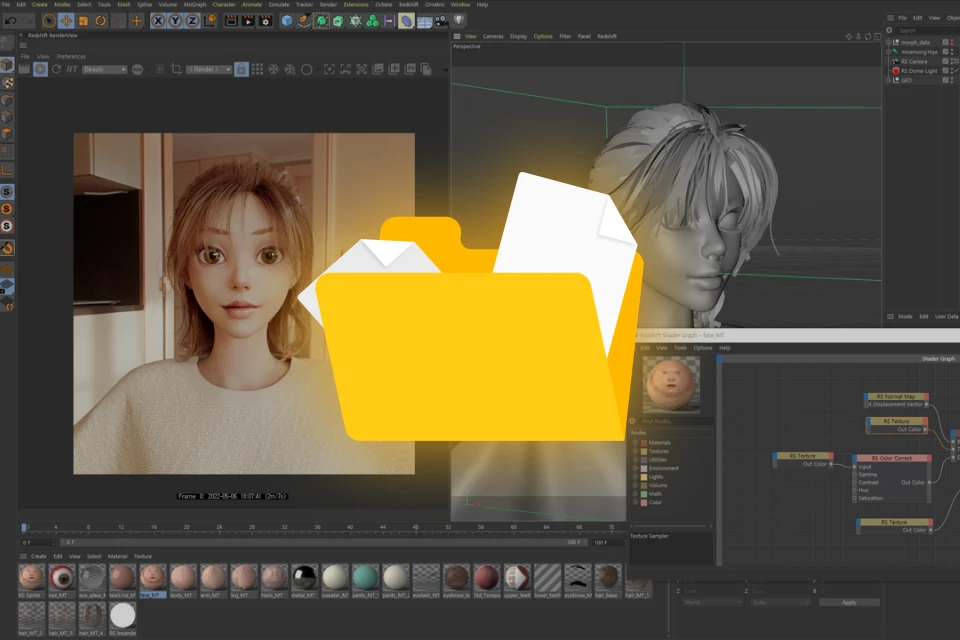Click the snowflake freeze icon in RenderView
960x640 pixels.
click(x=274, y=69)
